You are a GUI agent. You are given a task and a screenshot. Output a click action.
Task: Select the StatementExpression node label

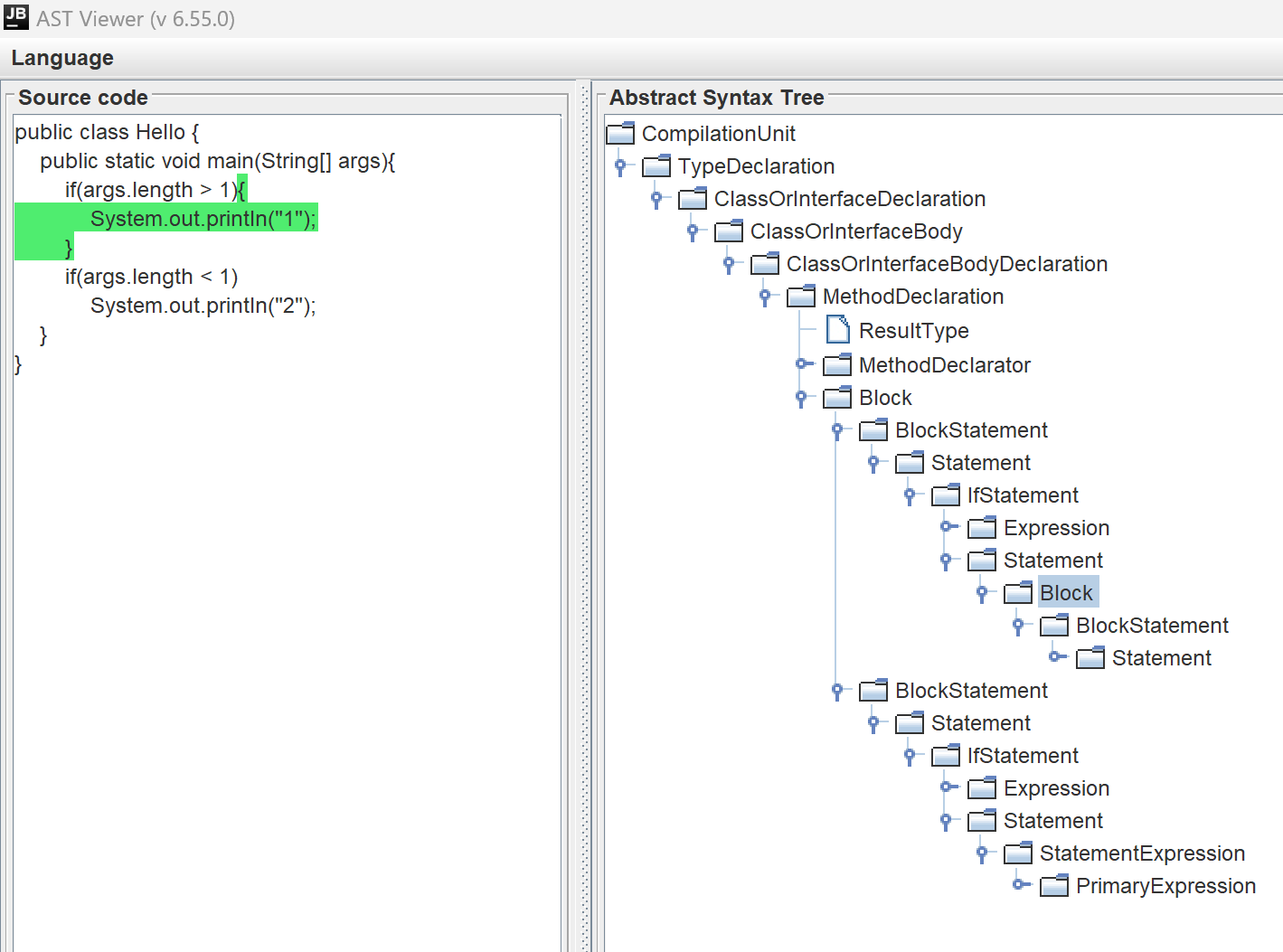1142,853
